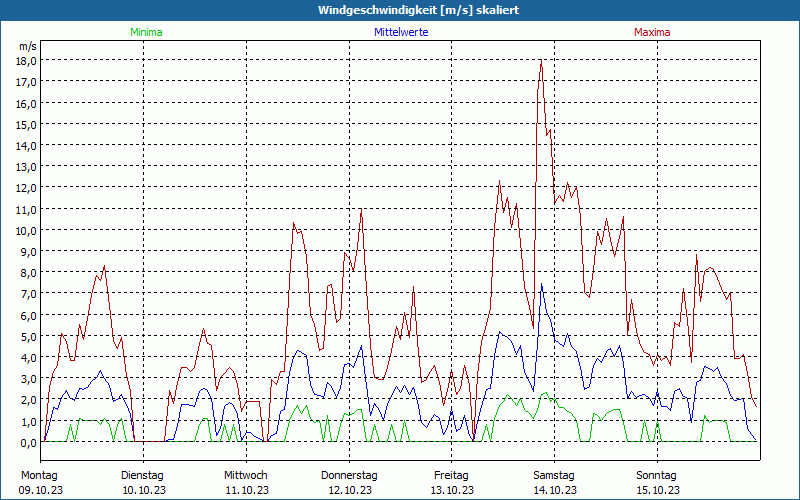800x500 pixels.
Task: Click the 'Sonntag' day label
Action: click(x=657, y=475)
